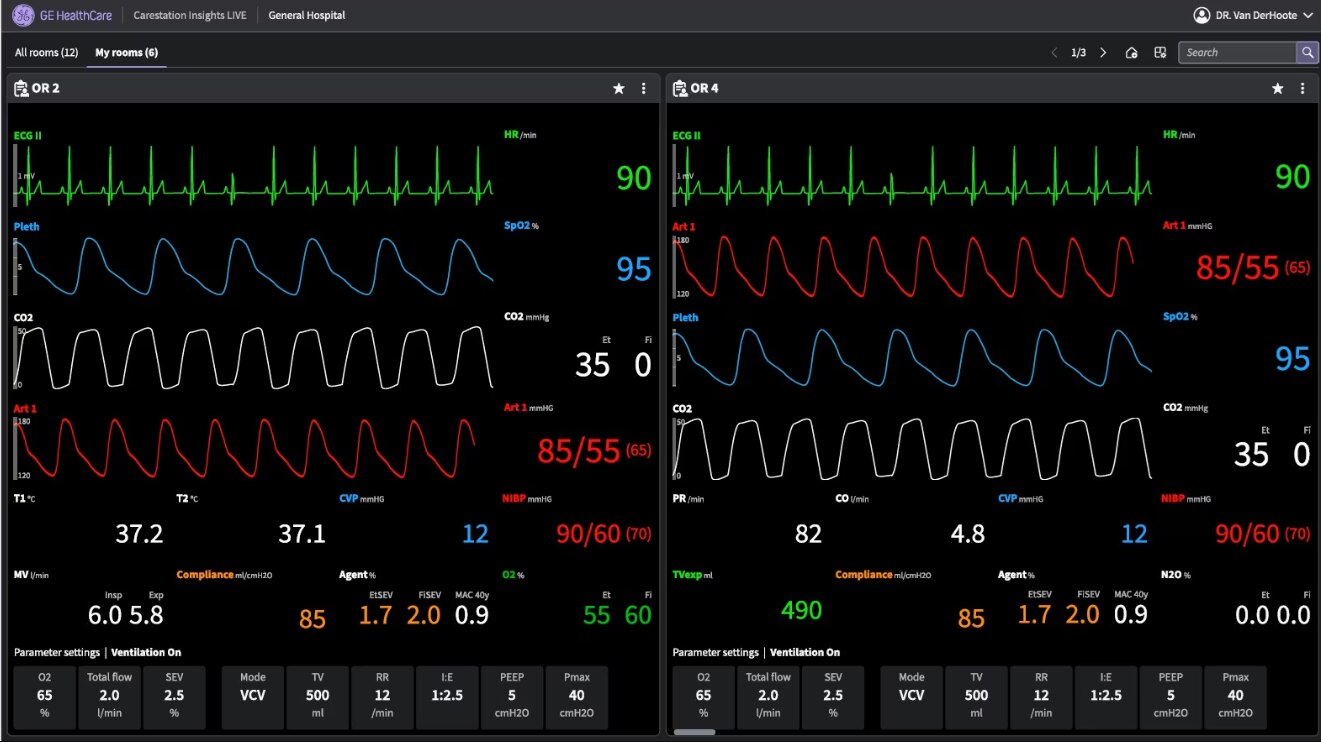
Task: Click the GE HealthCare logo
Action: pos(62,15)
